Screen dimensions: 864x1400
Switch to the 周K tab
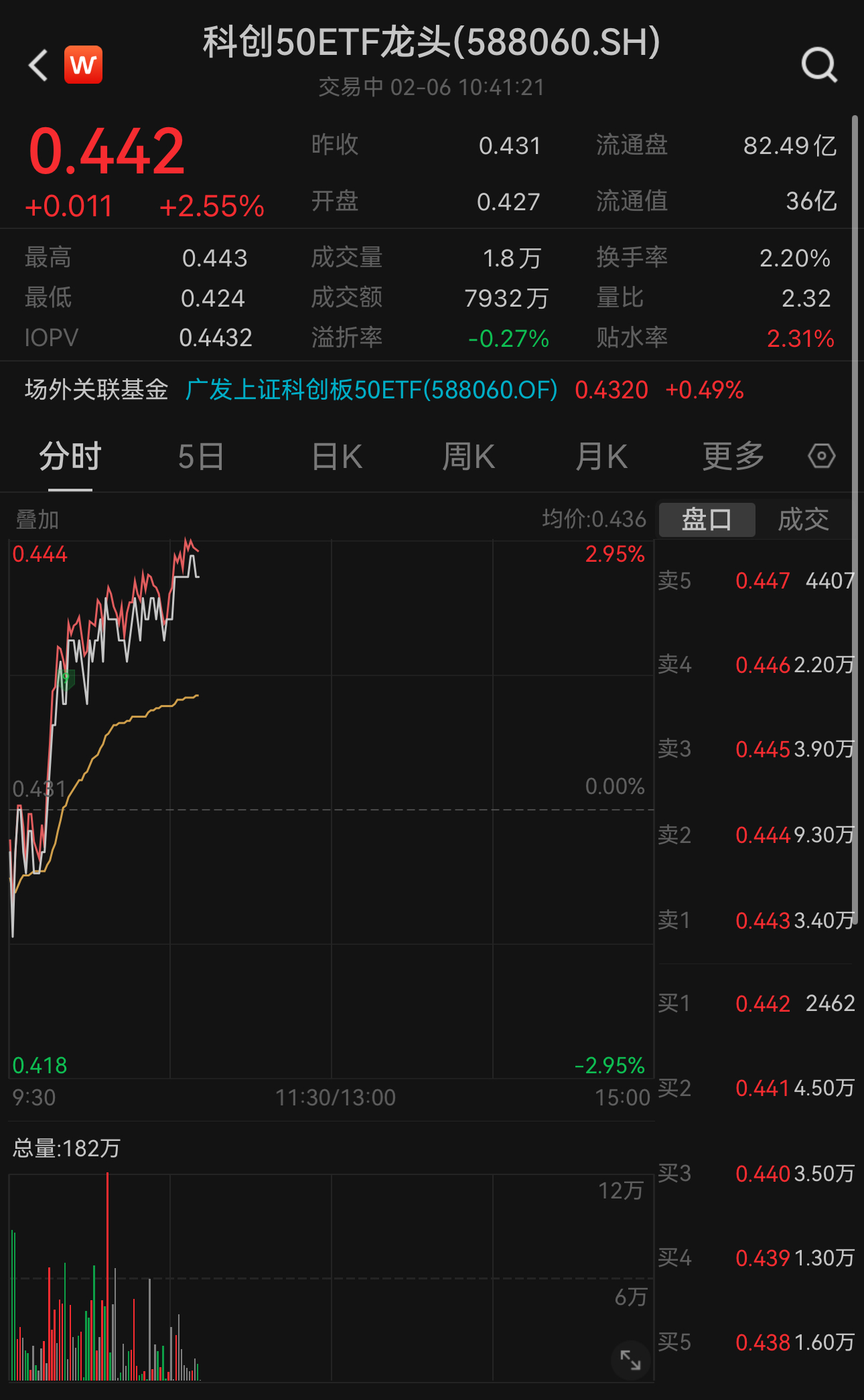[x=468, y=457]
